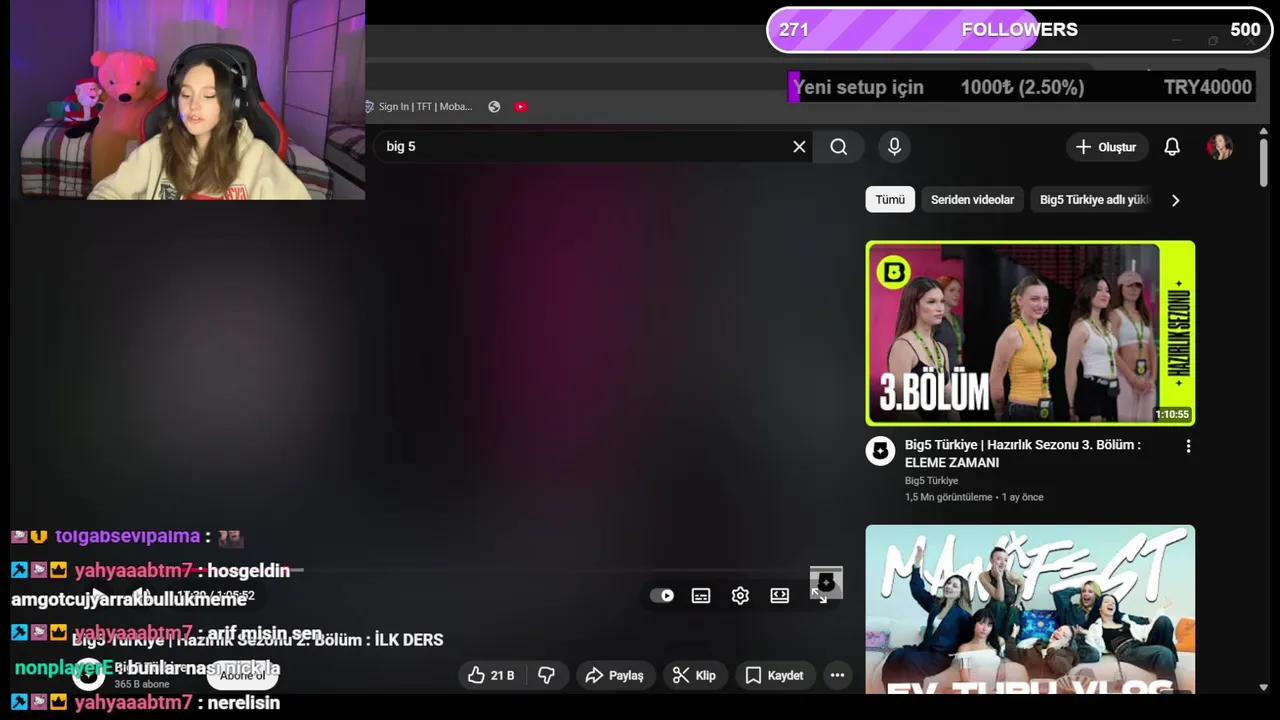
Task: Click the Abone ol subscribe button
Action: click(x=243, y=676)
